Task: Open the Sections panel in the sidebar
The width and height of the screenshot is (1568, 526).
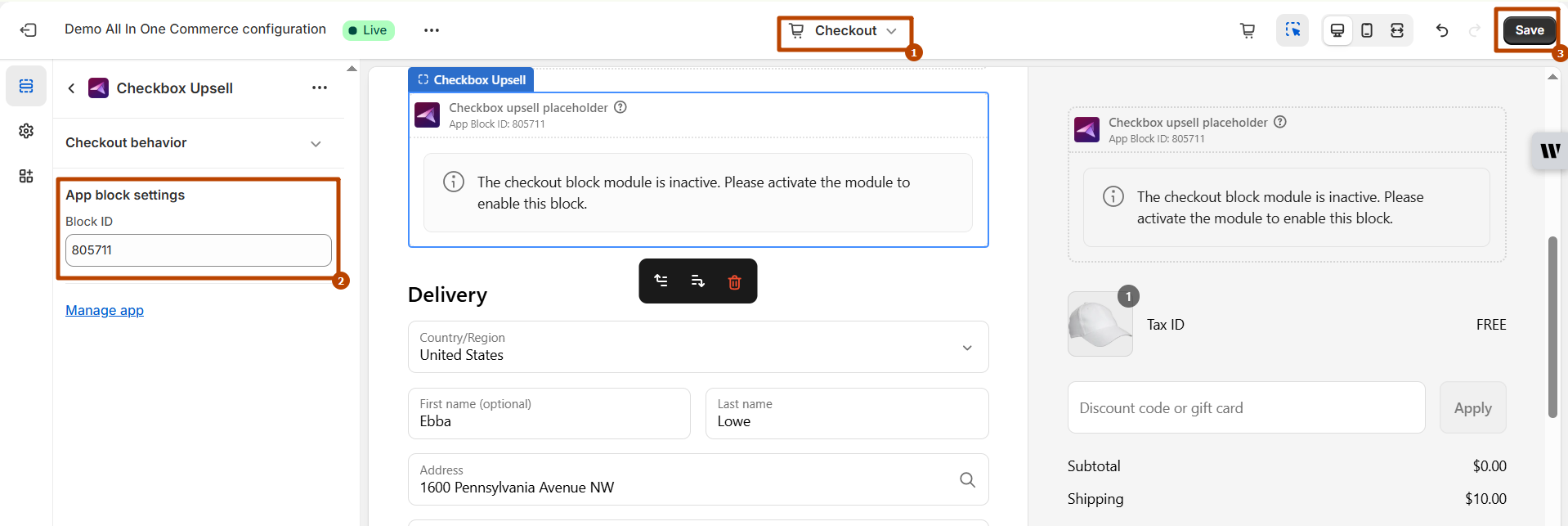Action: pyautogui.click(x=26, y=86)
